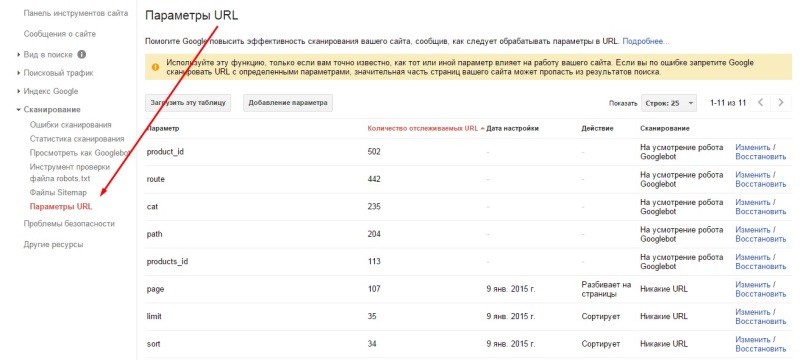Click Восстановить for route row
800x360 pixels.
(761, 184)
